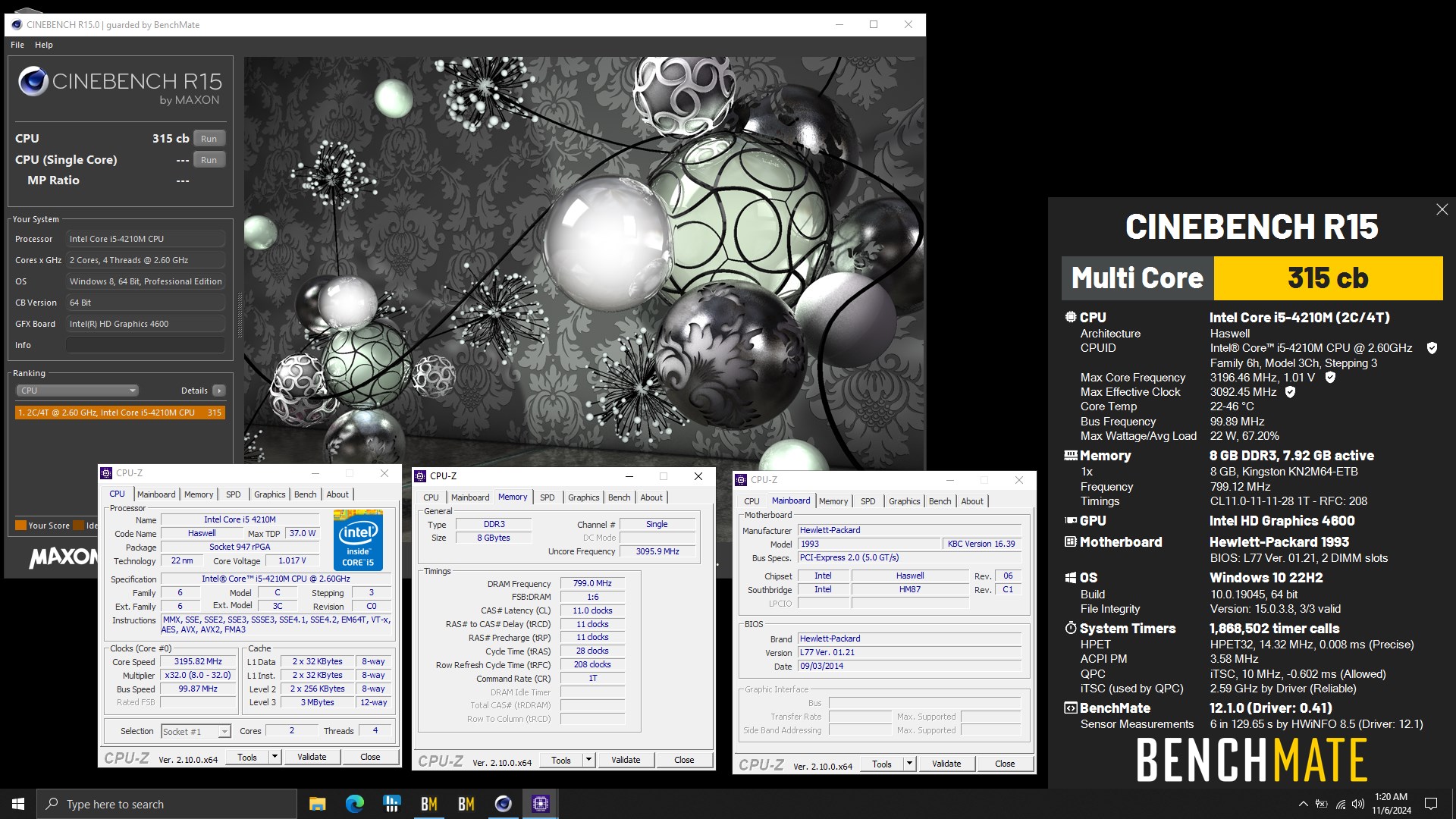Click the shield icon beside Max Core Frequency

tap(1330, 377)
